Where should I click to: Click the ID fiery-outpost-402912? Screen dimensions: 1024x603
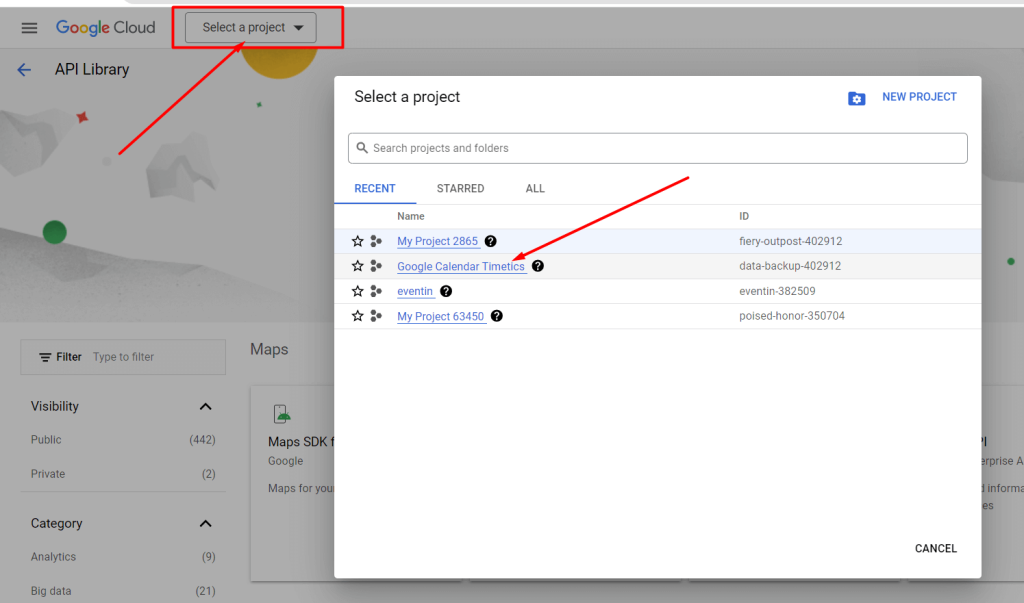[x=791, y=241]
